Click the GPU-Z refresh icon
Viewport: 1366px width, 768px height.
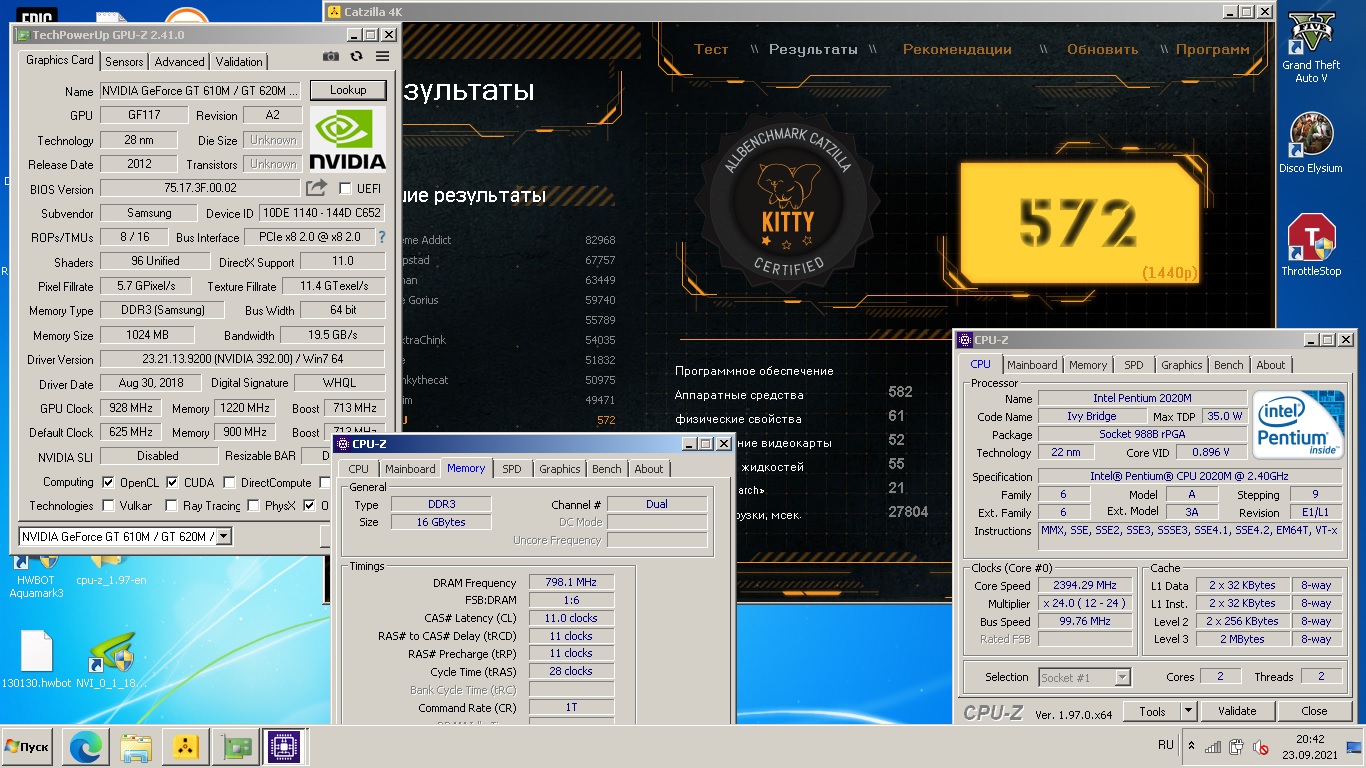click(356, 57)
